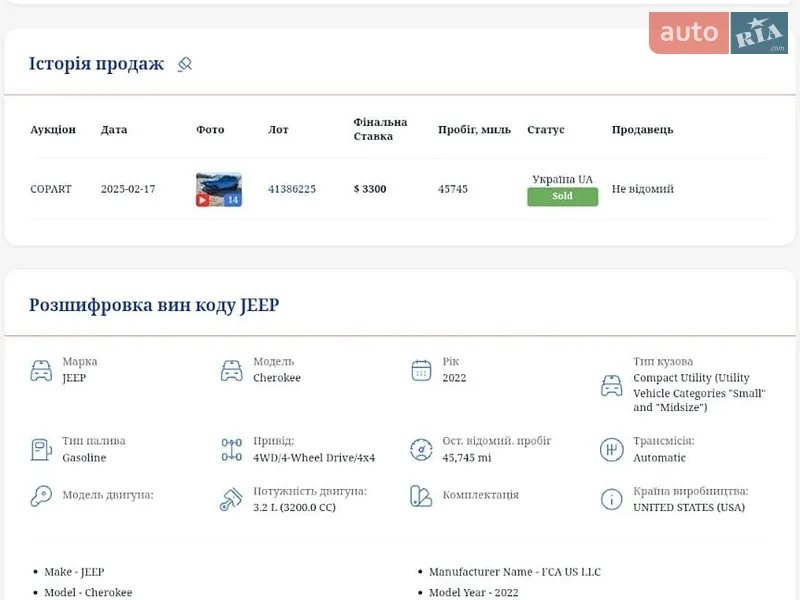Select the year value 2022

click(x=454, y=378)
